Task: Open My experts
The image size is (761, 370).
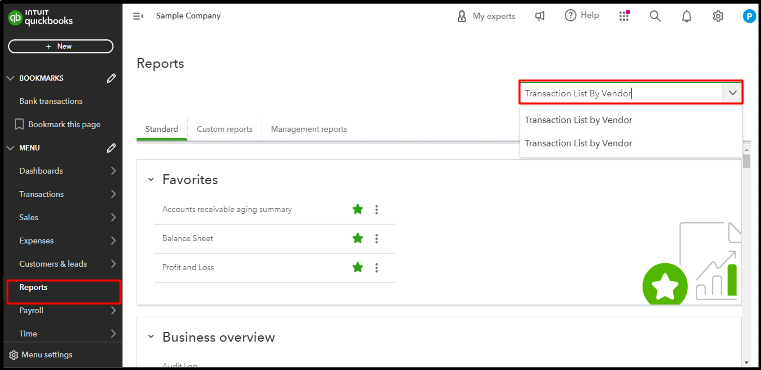Action: pyautogui.click(x=486, y=16)
